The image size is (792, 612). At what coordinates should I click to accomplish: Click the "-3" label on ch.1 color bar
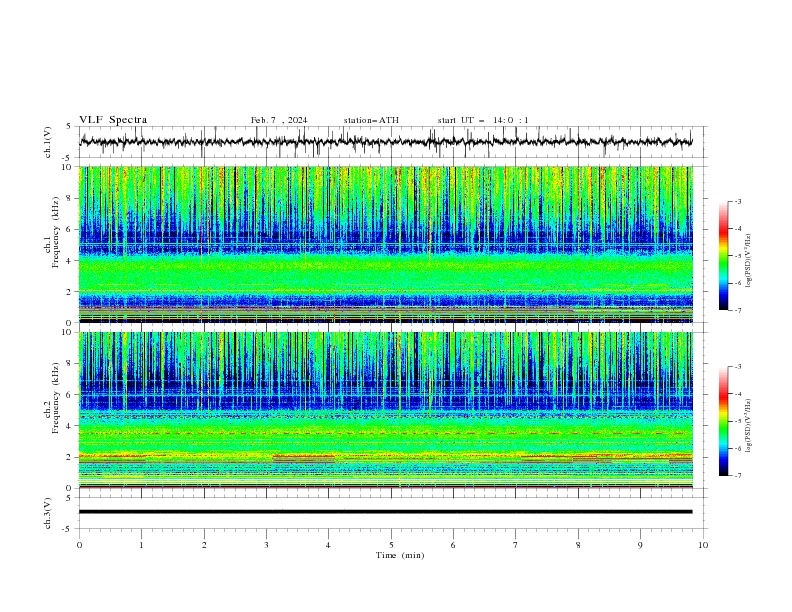(737, 201)
